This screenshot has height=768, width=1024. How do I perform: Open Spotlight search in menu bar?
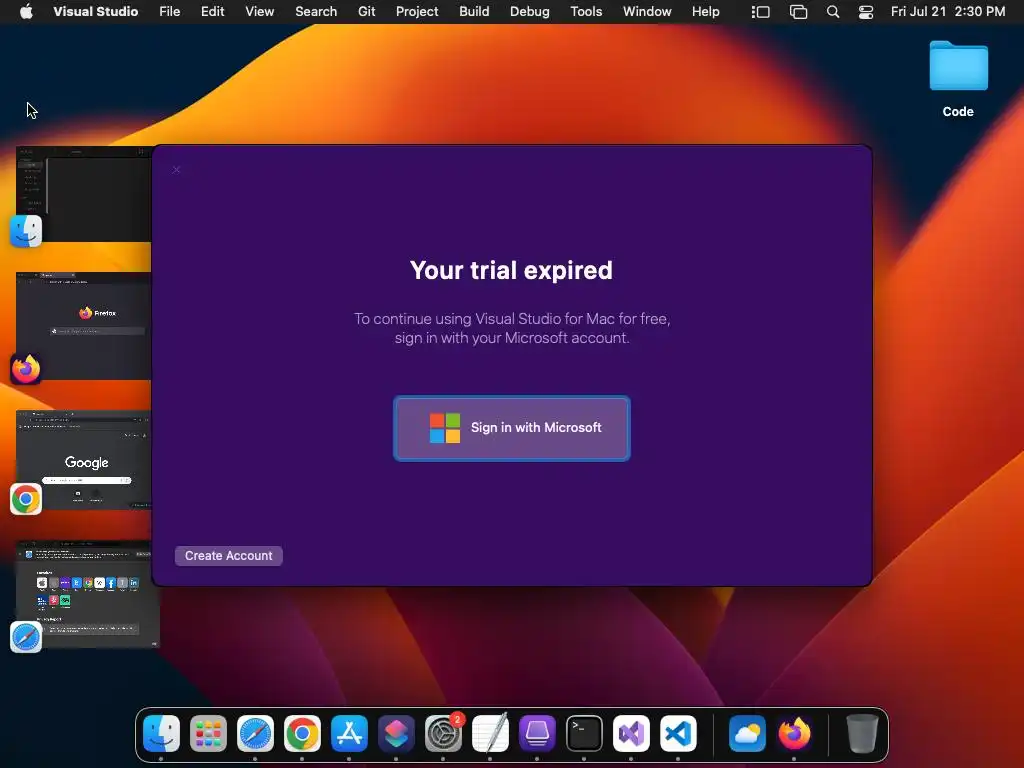pyautogui.click(x=833, y=12)
